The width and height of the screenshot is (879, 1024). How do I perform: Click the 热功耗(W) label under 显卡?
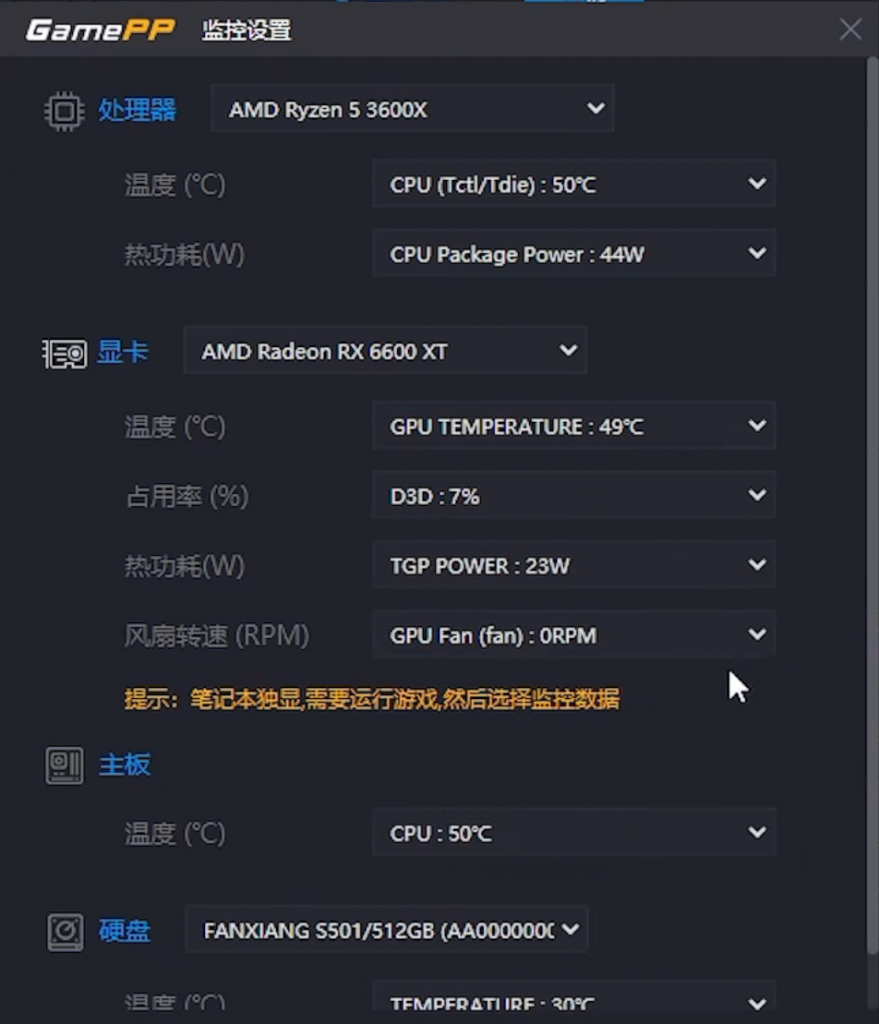[184, 566]
